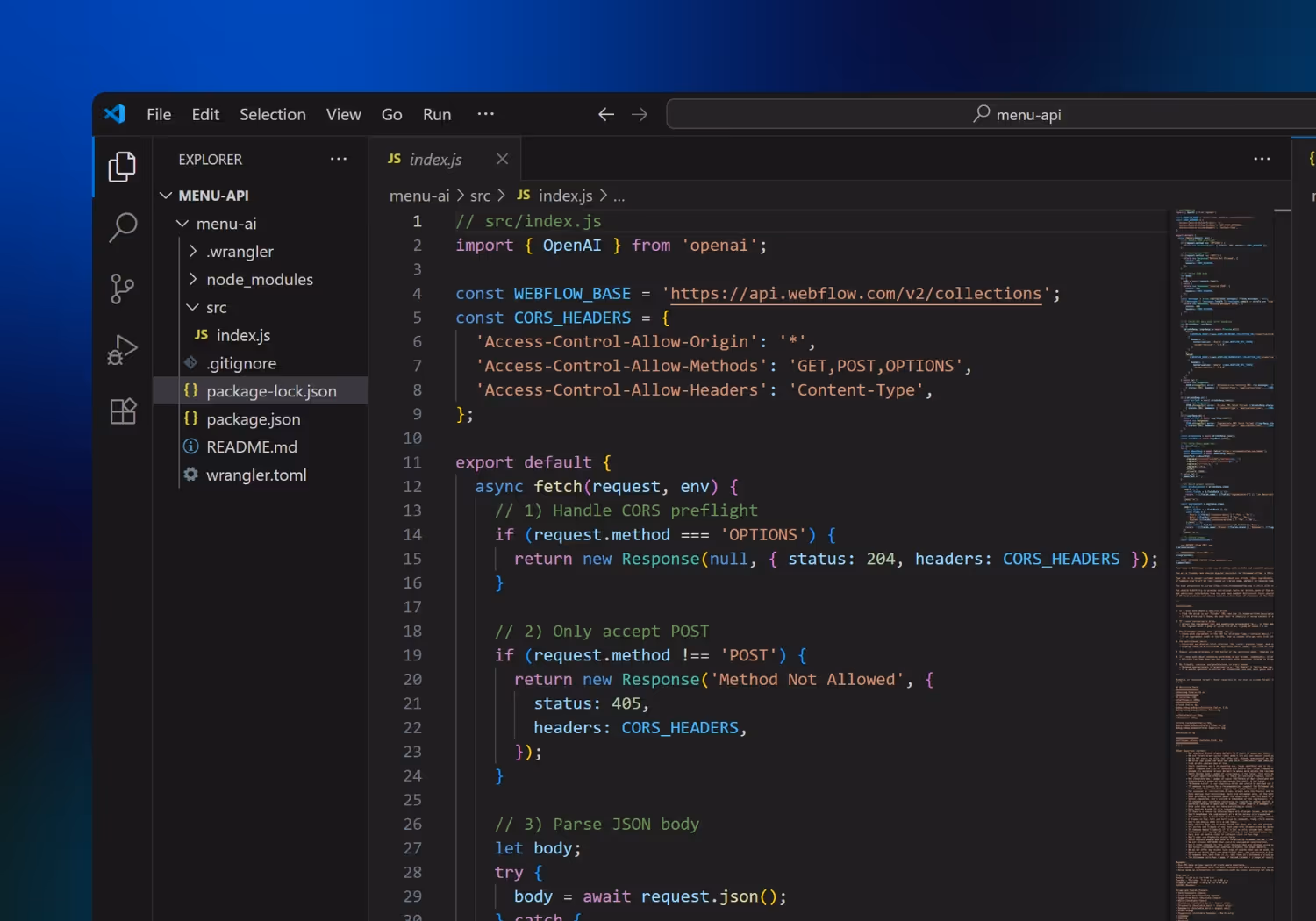This screenshot has height=921, width=1316.
Task: Expand the .wrangler folder
Action: point(240,252)
